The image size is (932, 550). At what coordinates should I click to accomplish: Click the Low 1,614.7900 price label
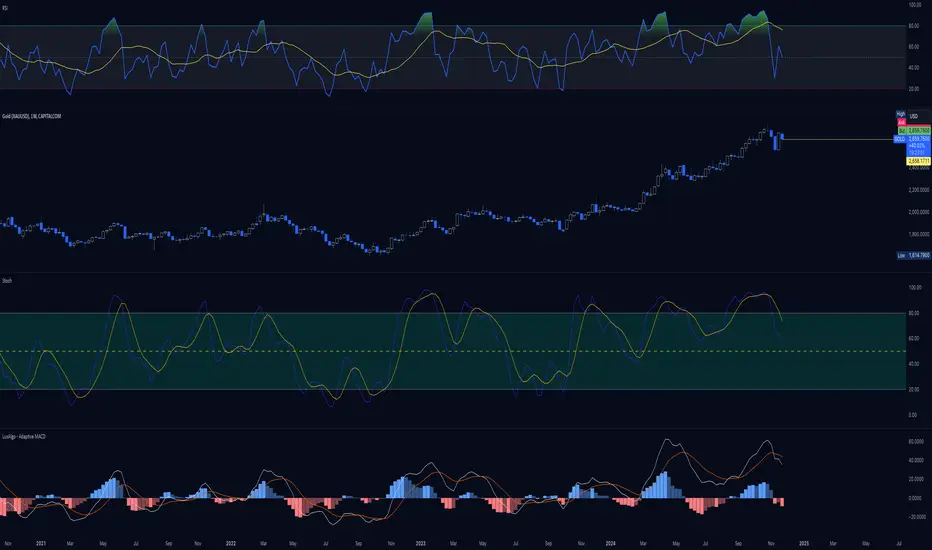point(914,255)
